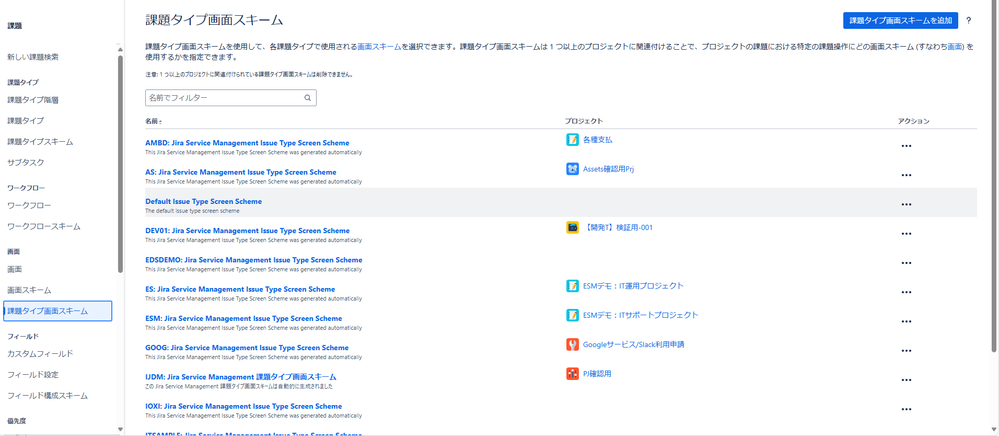Click the sidebar scroll down arrow
This screenshot has height=436, width=999.
[x=120, y=429]
